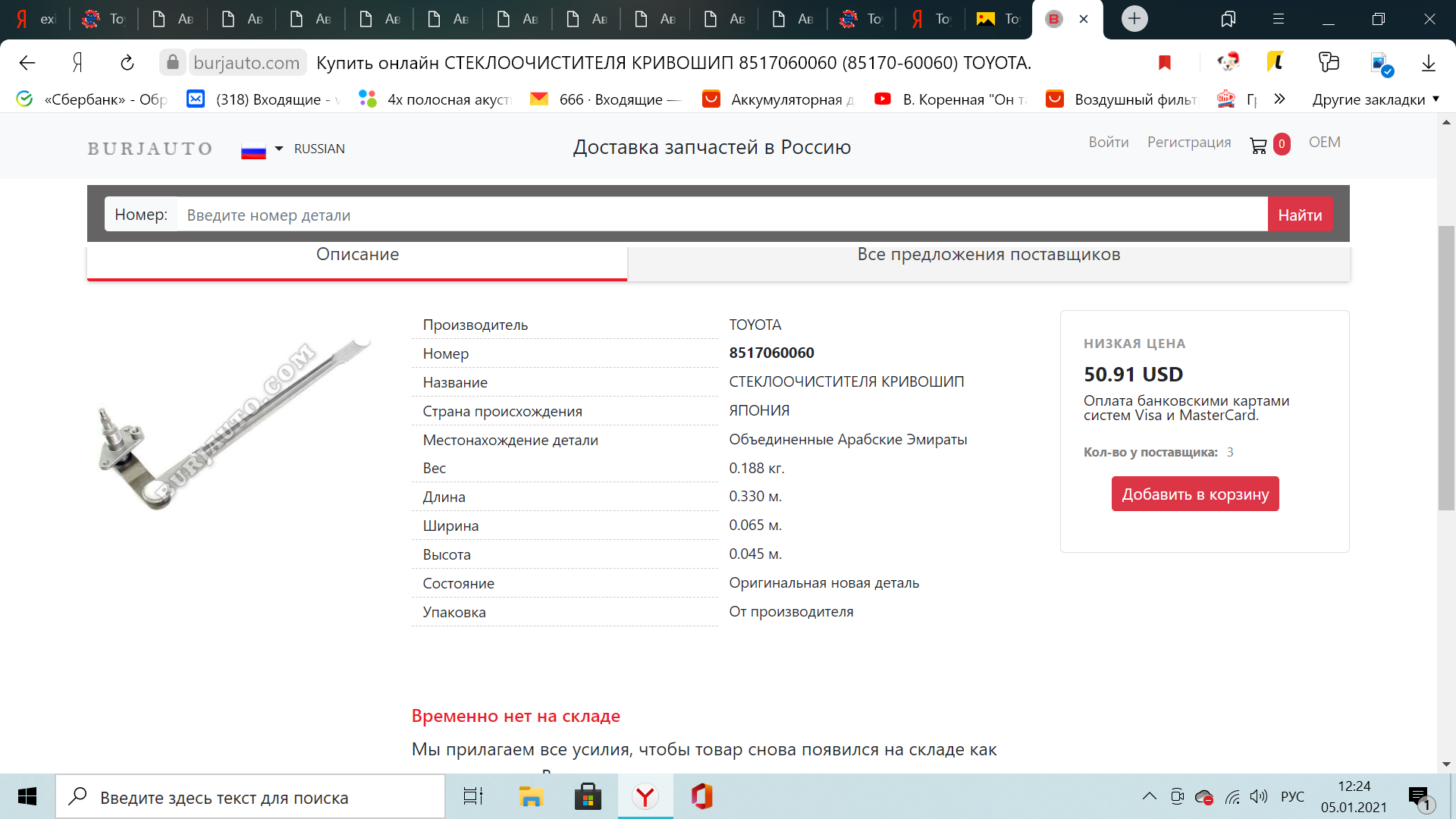Click Добавить в корзину button
The image size is (1456, 819).
pyautogui.click(x=1195, y=494)
